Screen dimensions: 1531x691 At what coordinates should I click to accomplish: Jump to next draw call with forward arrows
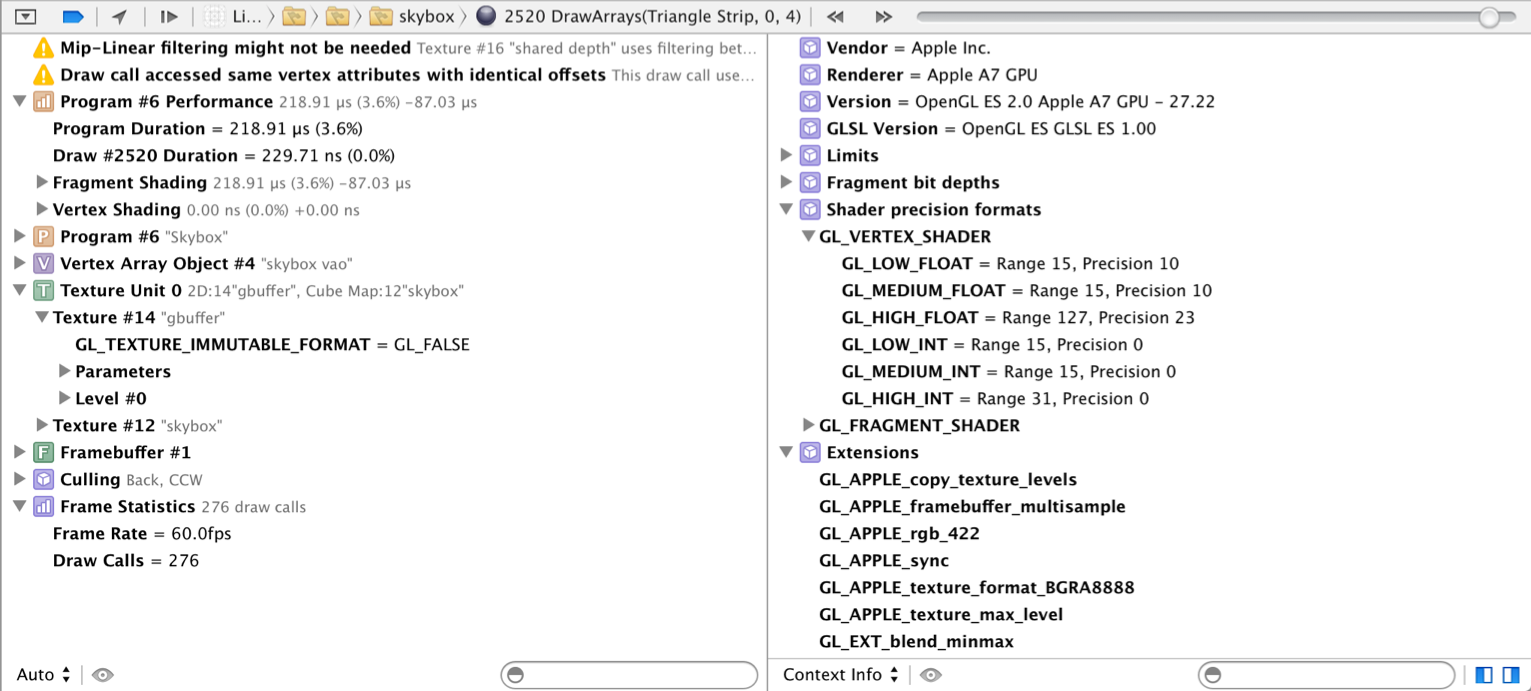[883, 16]
